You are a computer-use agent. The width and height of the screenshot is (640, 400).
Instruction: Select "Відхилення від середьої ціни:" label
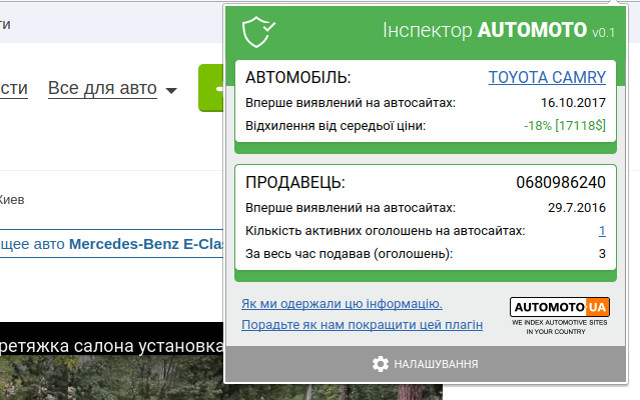coord(335,125)
